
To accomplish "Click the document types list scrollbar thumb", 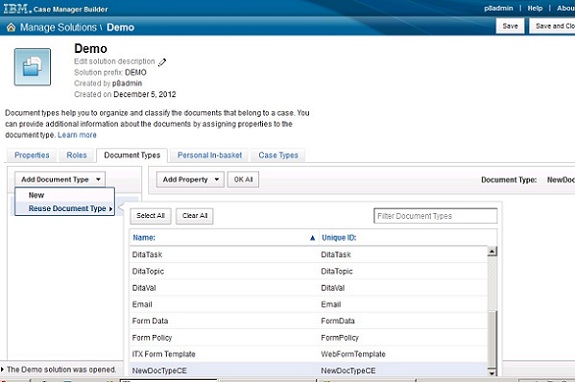I will [492, 338].
